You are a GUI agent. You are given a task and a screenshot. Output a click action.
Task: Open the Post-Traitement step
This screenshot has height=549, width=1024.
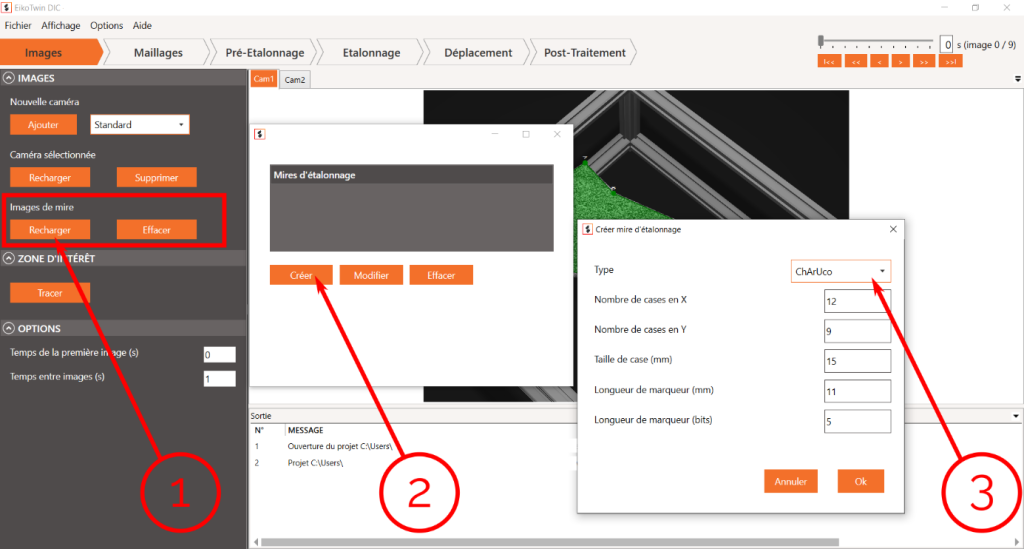584,53
